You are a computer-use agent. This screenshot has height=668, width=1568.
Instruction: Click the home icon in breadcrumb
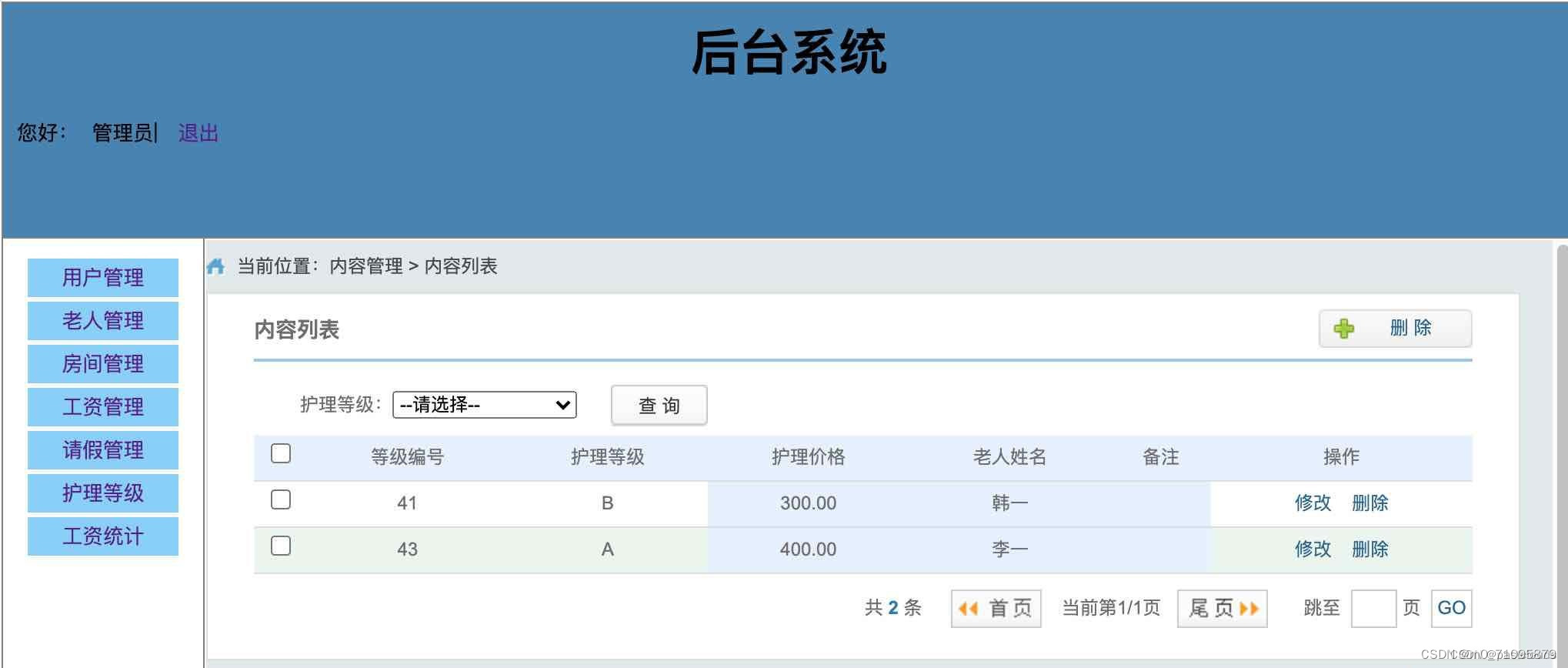(215, 266)
